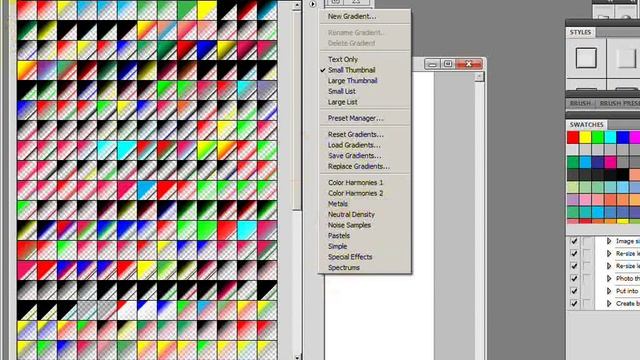Load the Metals gradient set
The height and width of the screenshot is (360, 640).
click(x=338, y=204)
